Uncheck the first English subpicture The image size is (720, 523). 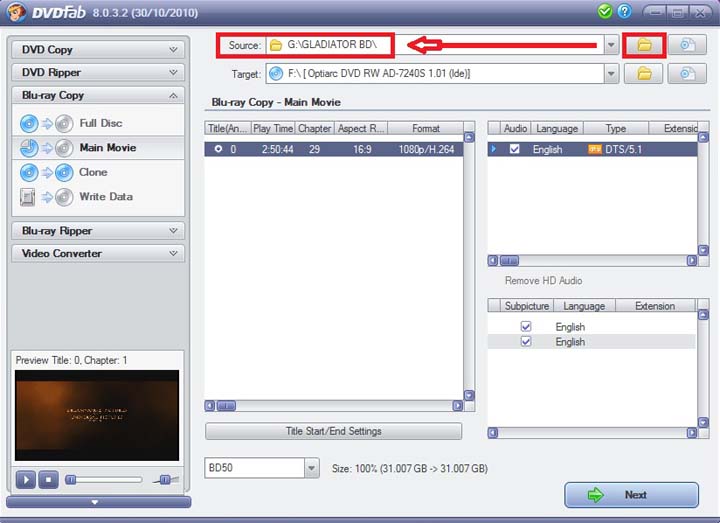pos(526,326)
